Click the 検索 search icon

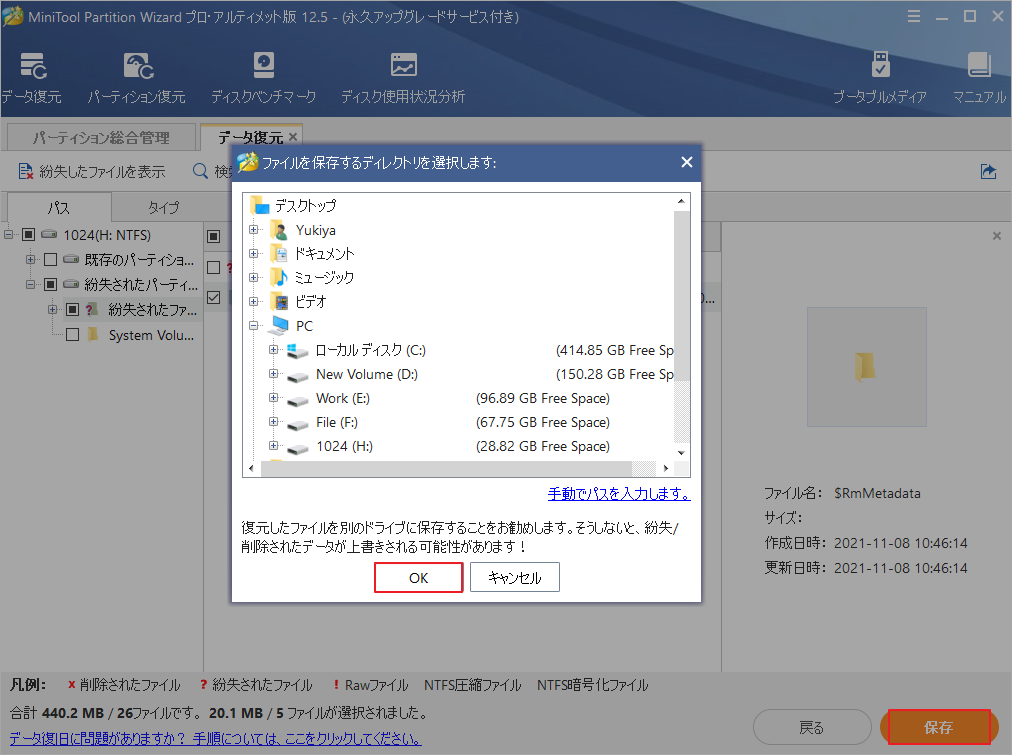tap(200, 171)
